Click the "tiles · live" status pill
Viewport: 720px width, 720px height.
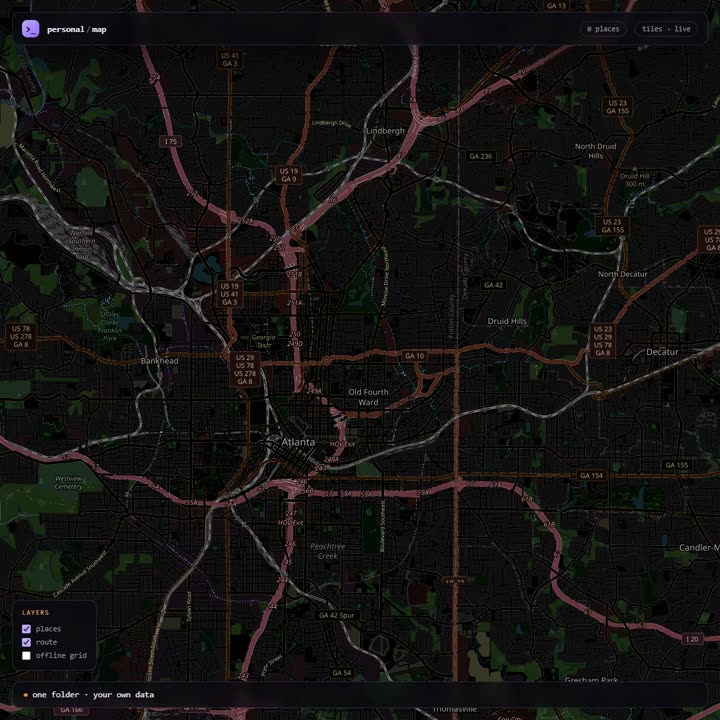pyautogui.click(x=665, y=29)
